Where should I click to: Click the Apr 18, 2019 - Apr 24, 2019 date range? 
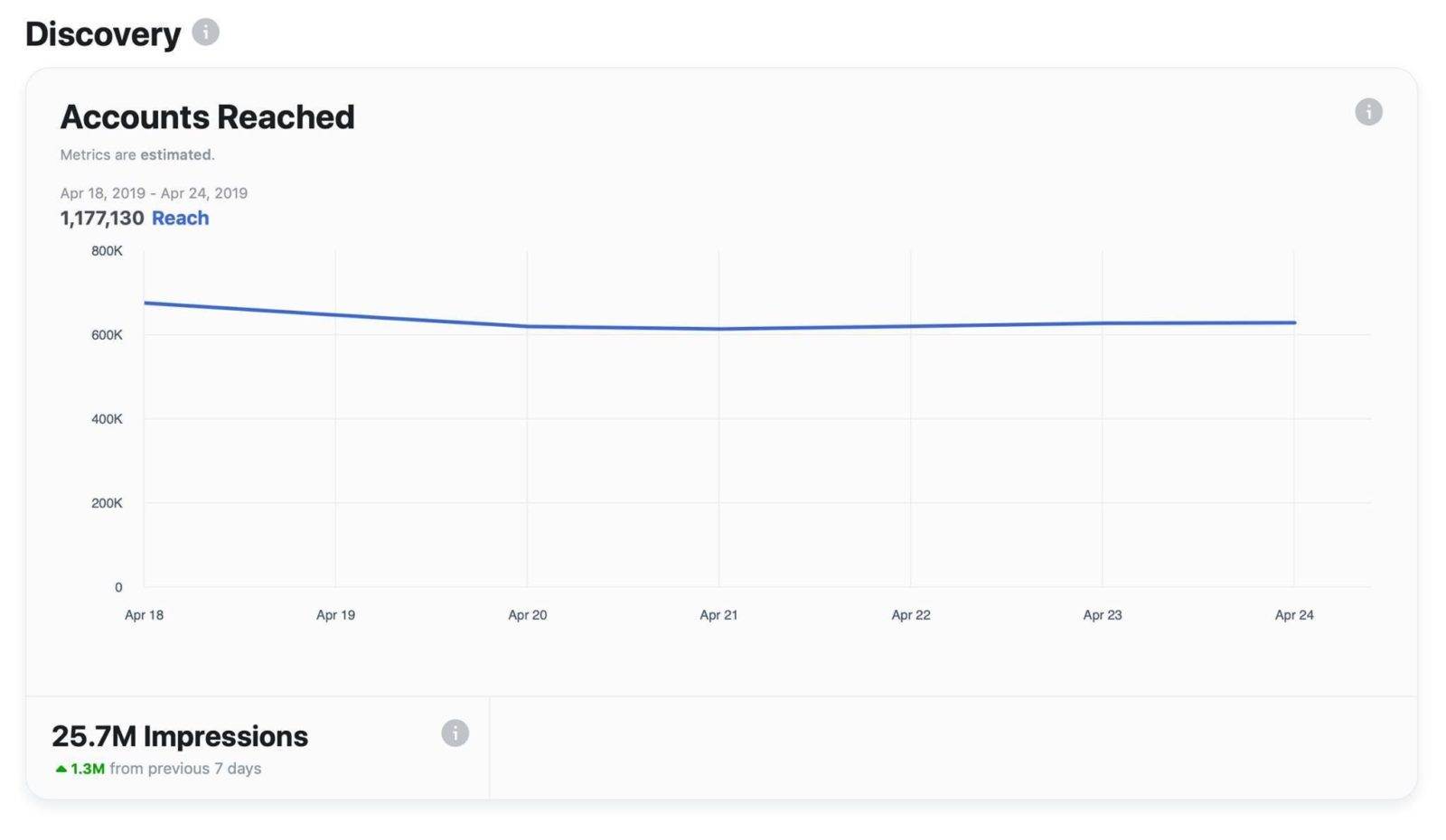[x=154, y=193]
